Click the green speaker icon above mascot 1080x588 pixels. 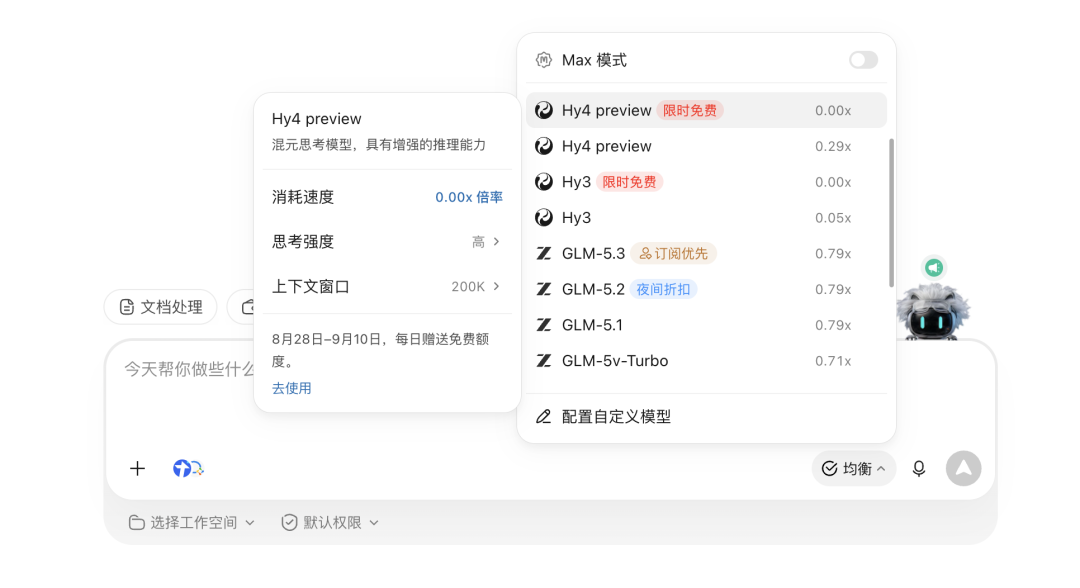click(x=934, y=267)
